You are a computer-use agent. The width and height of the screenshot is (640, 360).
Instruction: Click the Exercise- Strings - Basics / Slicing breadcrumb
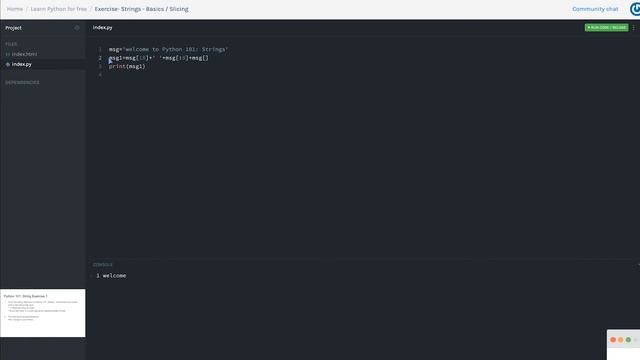(x=141, y=9)
